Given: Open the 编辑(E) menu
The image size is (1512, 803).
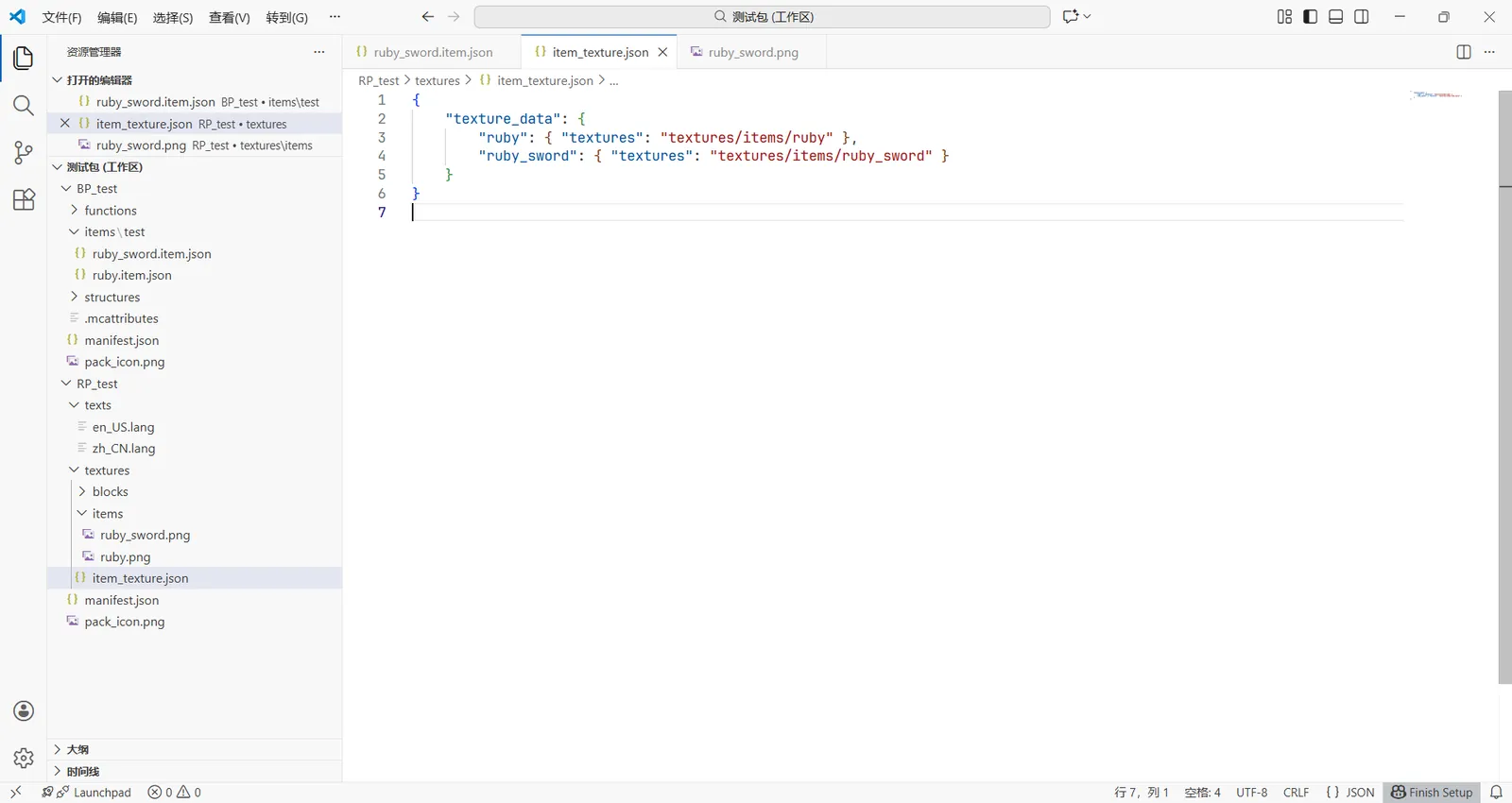Looking at the screenshot, I should 117,17.
